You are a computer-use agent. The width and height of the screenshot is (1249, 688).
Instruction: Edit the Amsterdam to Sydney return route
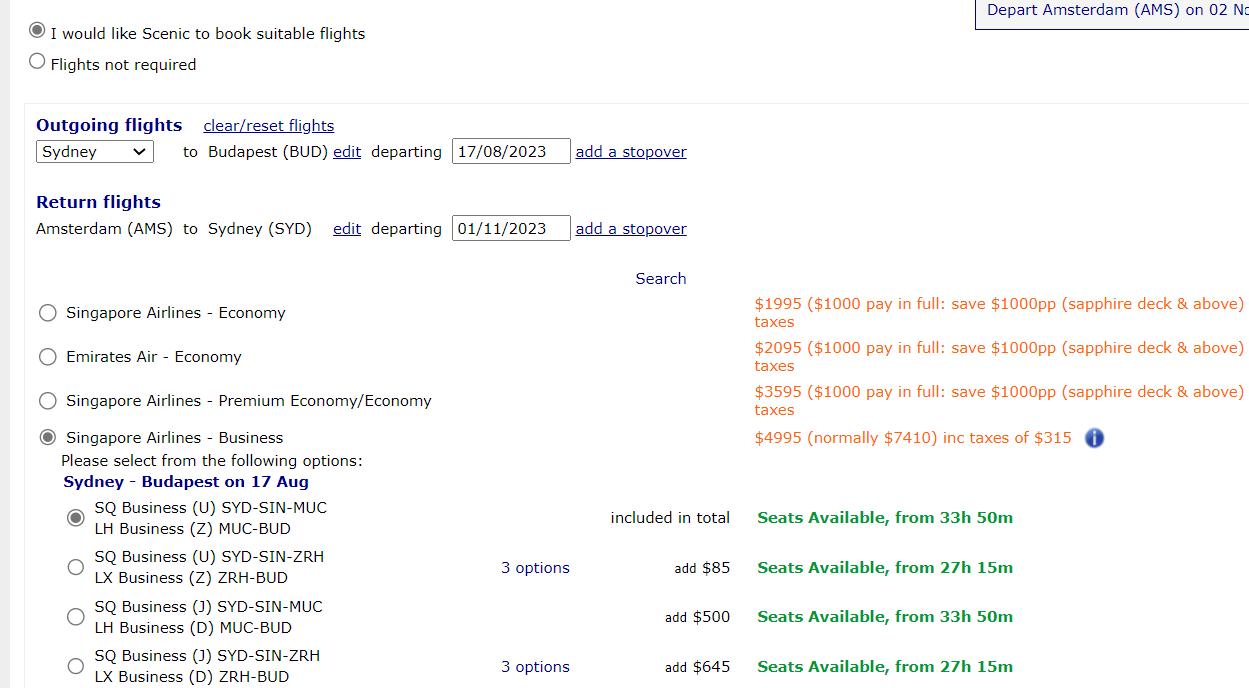(347, 229)
